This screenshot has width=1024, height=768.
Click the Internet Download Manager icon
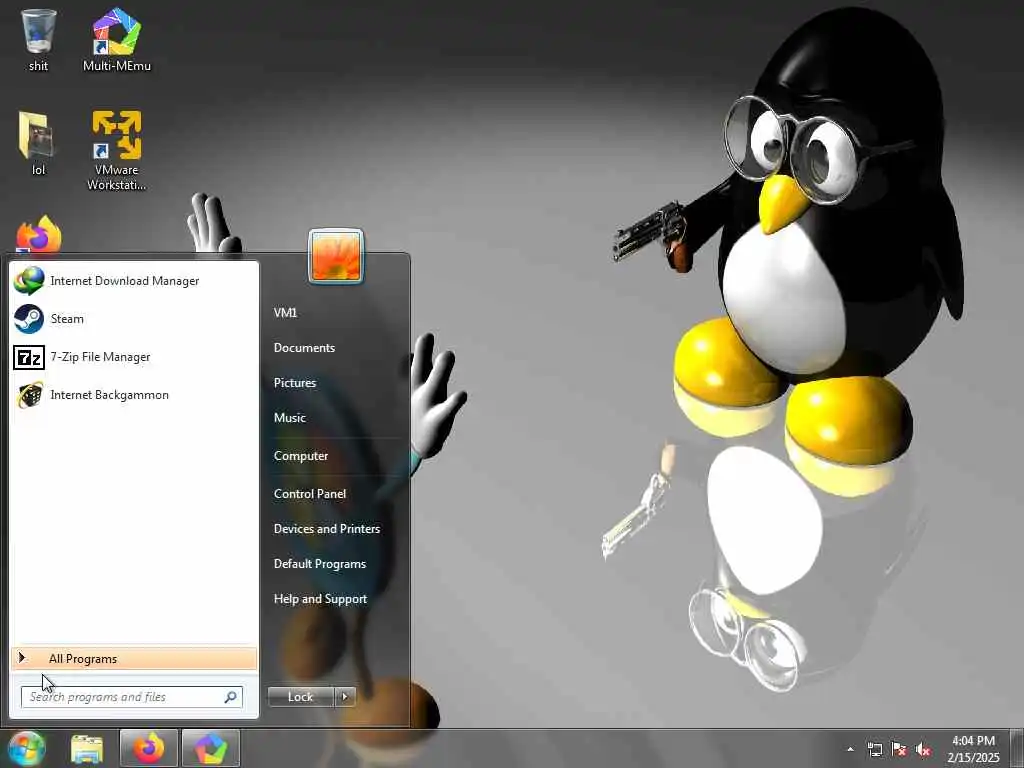[29, 281]
